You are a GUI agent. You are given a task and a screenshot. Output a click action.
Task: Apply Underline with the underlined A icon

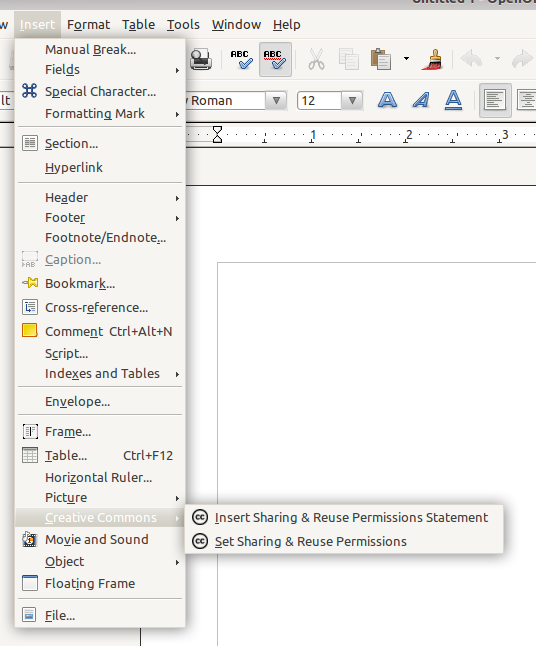pos(453,100)
